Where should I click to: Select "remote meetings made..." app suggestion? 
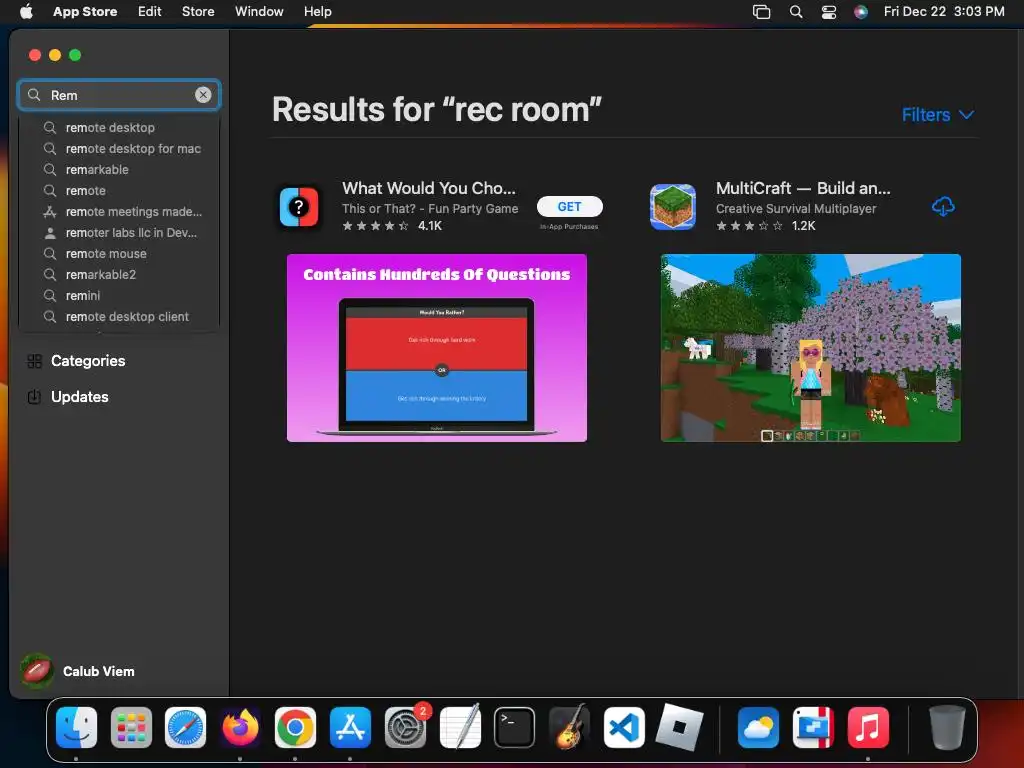coord(119,212)
